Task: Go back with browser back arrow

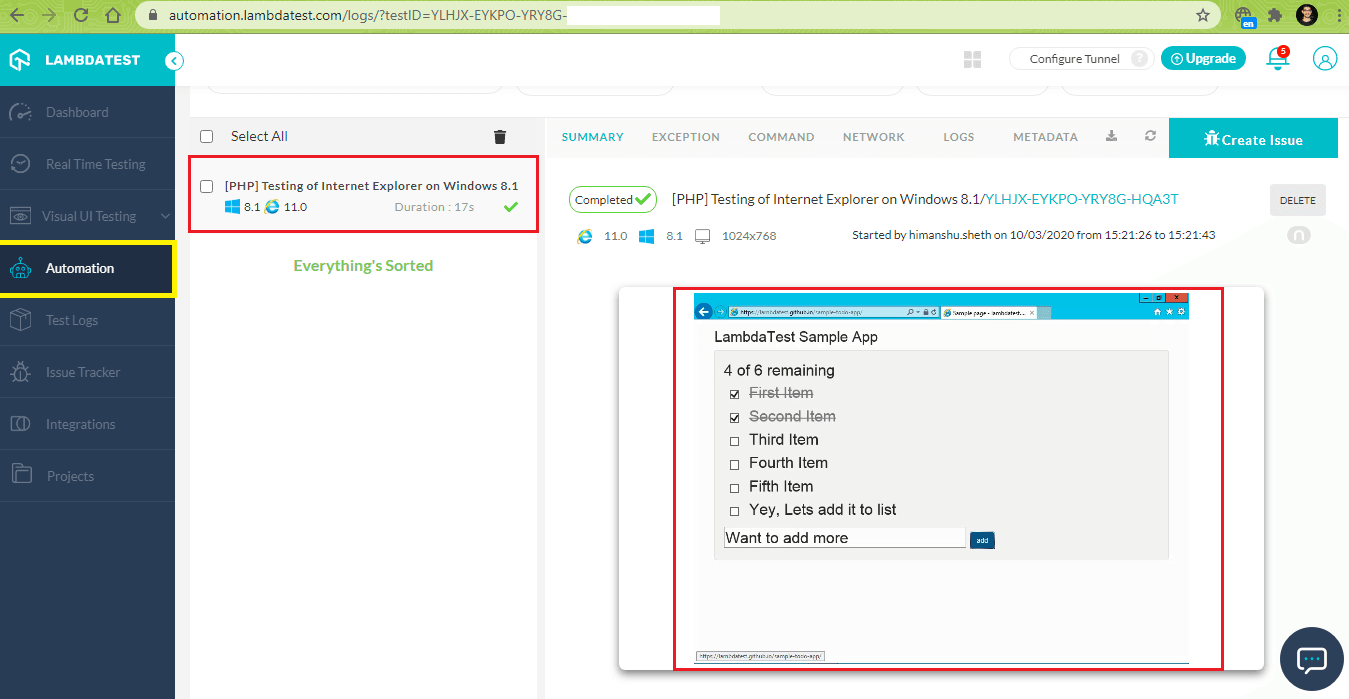Action: (x=17, y=16)
